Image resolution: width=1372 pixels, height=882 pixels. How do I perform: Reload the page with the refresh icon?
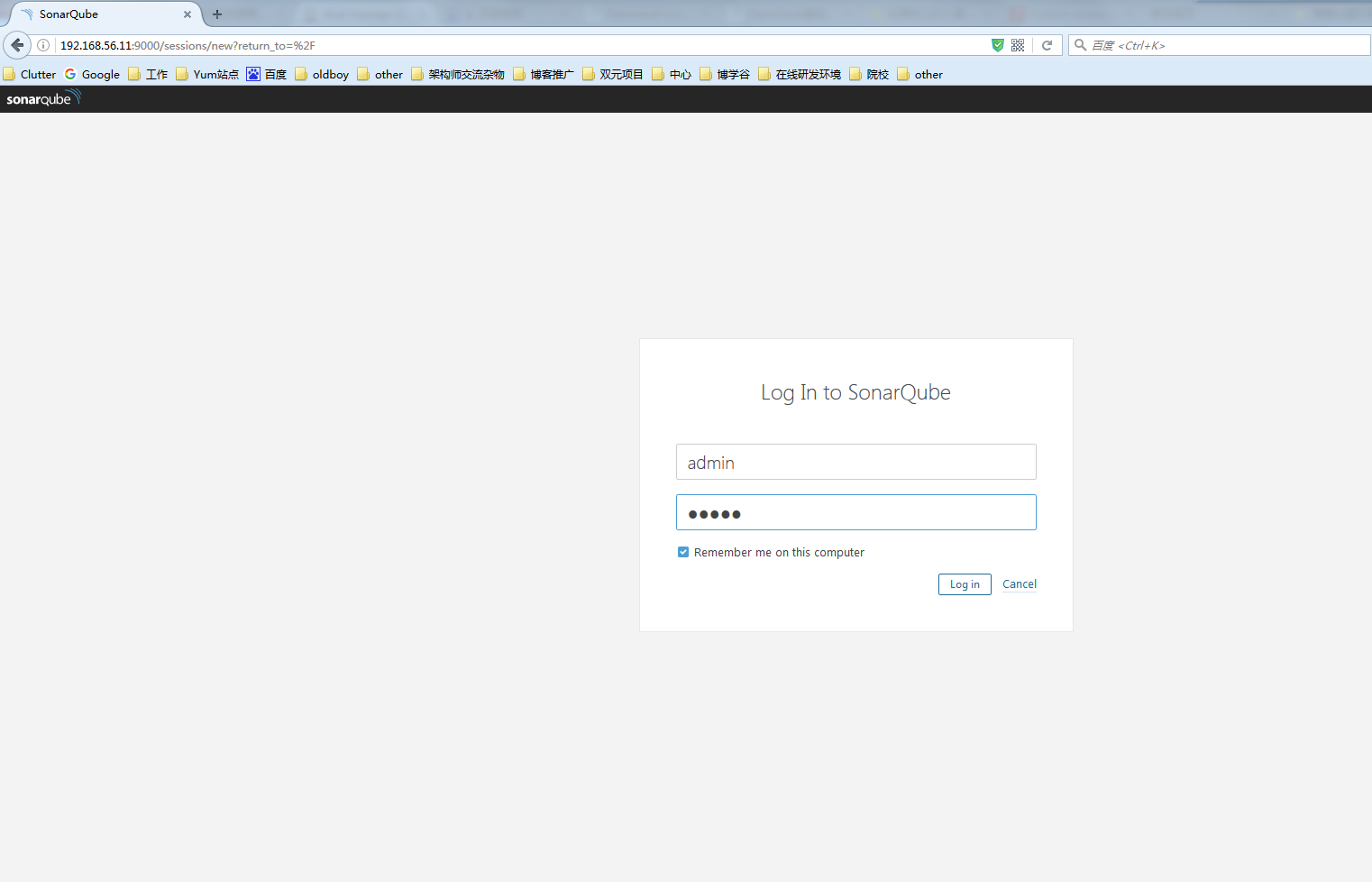pos(1047,45)
